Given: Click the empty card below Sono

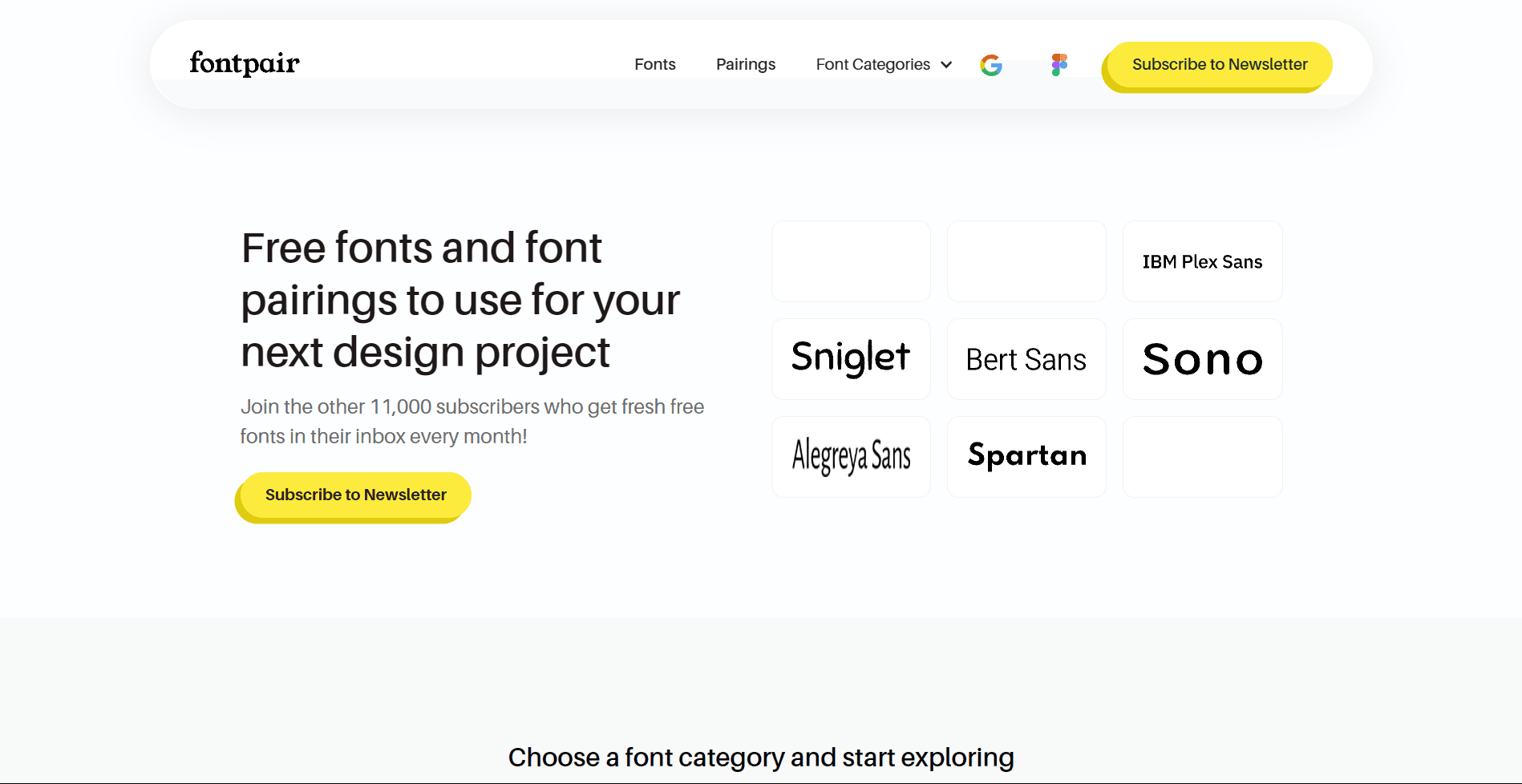Looking at the screenshot, I should (1202, 456).
